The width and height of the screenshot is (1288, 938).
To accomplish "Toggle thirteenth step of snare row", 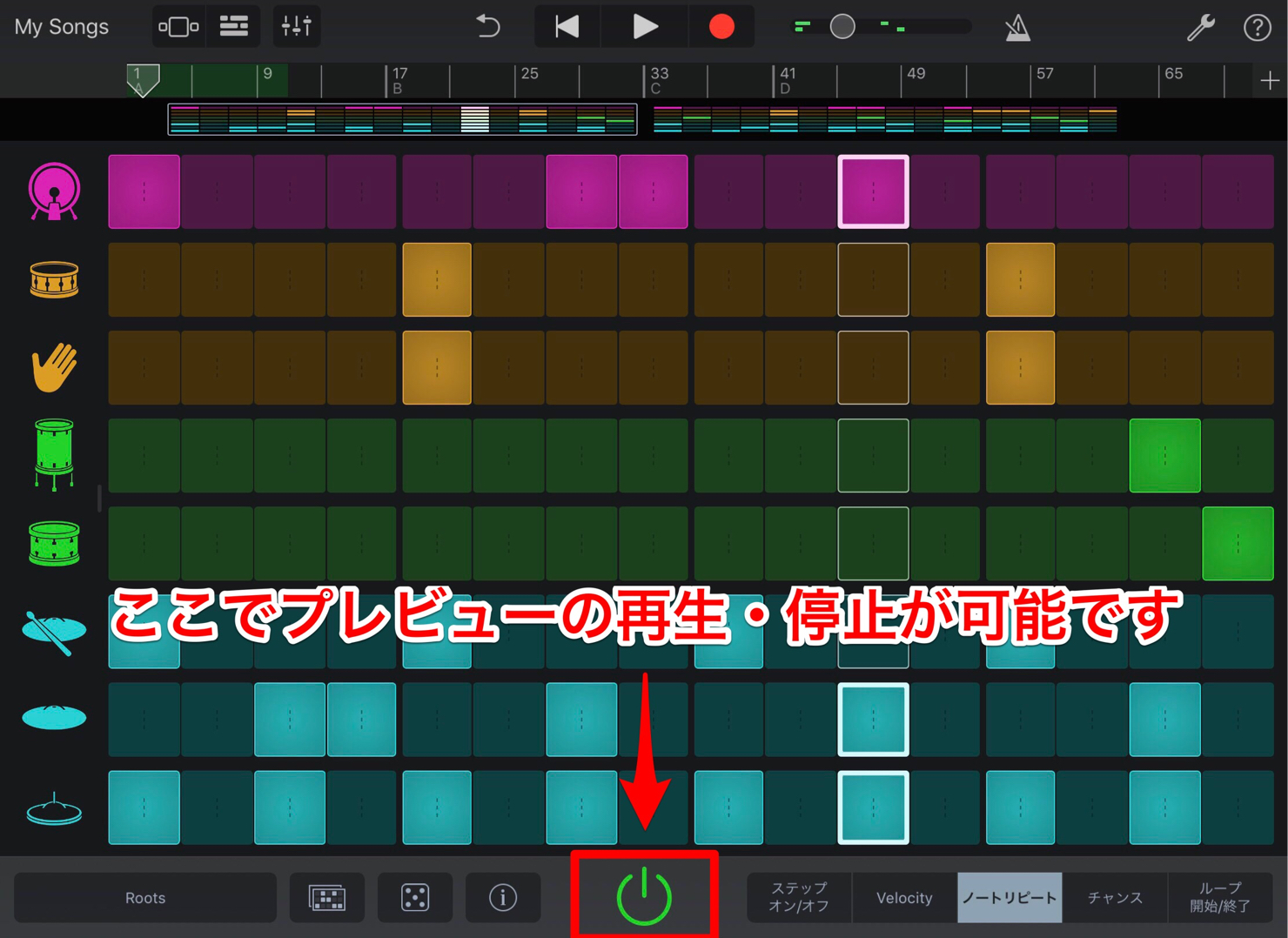I will (x=1020, y=279).
